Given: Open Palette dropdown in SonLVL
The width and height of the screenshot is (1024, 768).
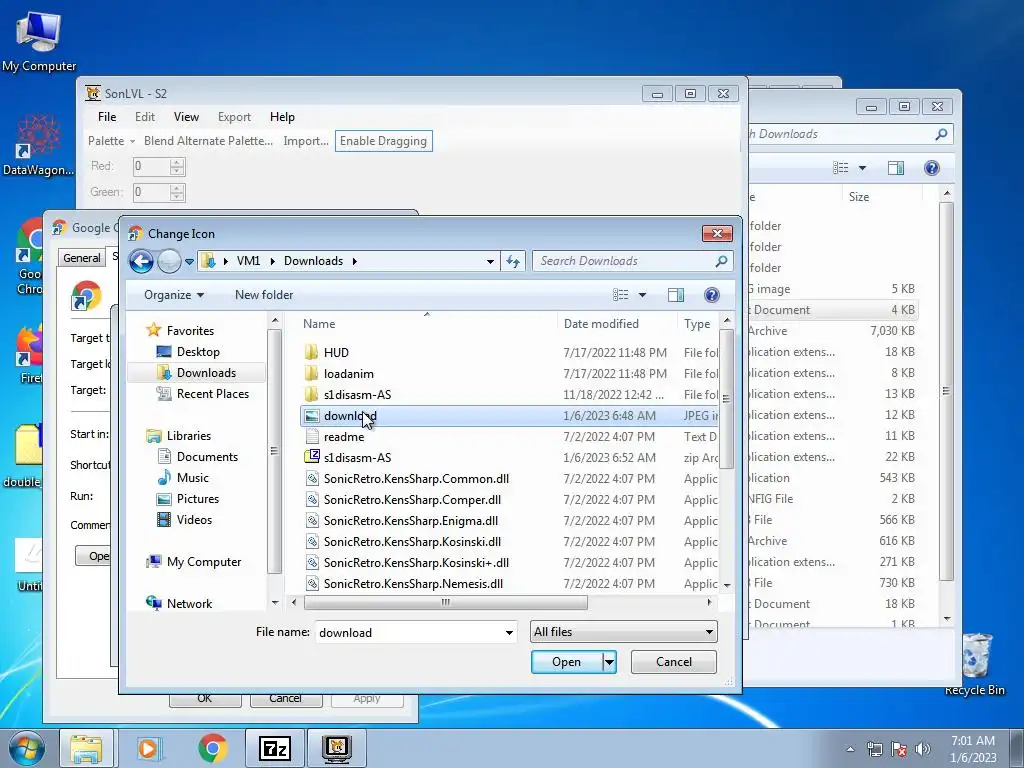Looking at the screenshot, I should 111,141.
